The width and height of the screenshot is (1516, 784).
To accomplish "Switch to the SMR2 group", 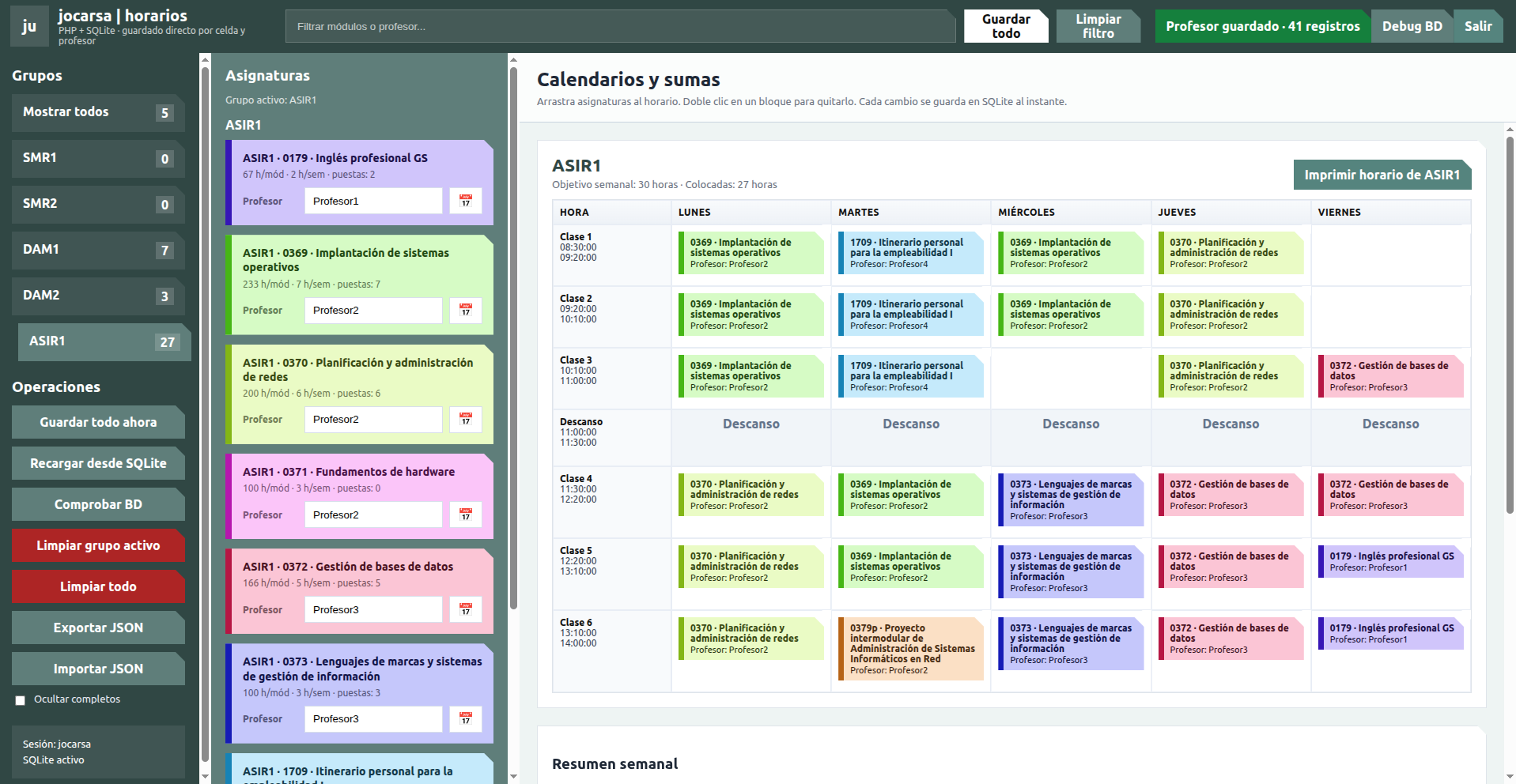I will pyautogui.click(x=98, y=205).
